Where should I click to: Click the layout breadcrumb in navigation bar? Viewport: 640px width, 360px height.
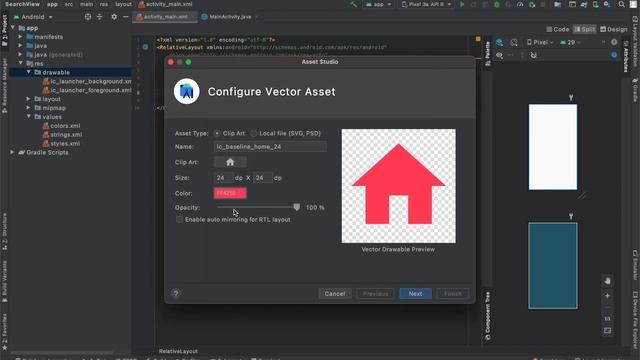123,4
